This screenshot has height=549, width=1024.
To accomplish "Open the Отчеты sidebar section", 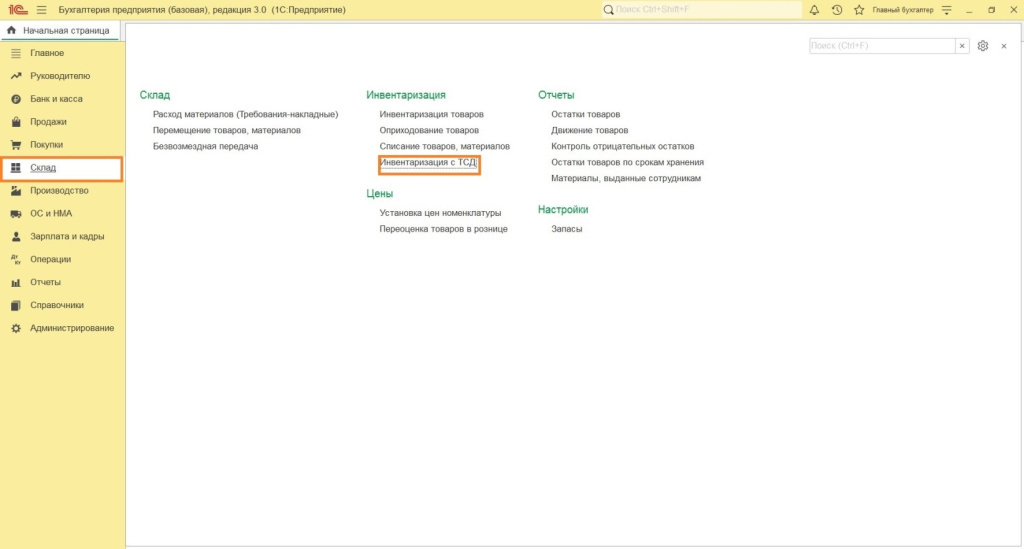I will tap(62, 282).
